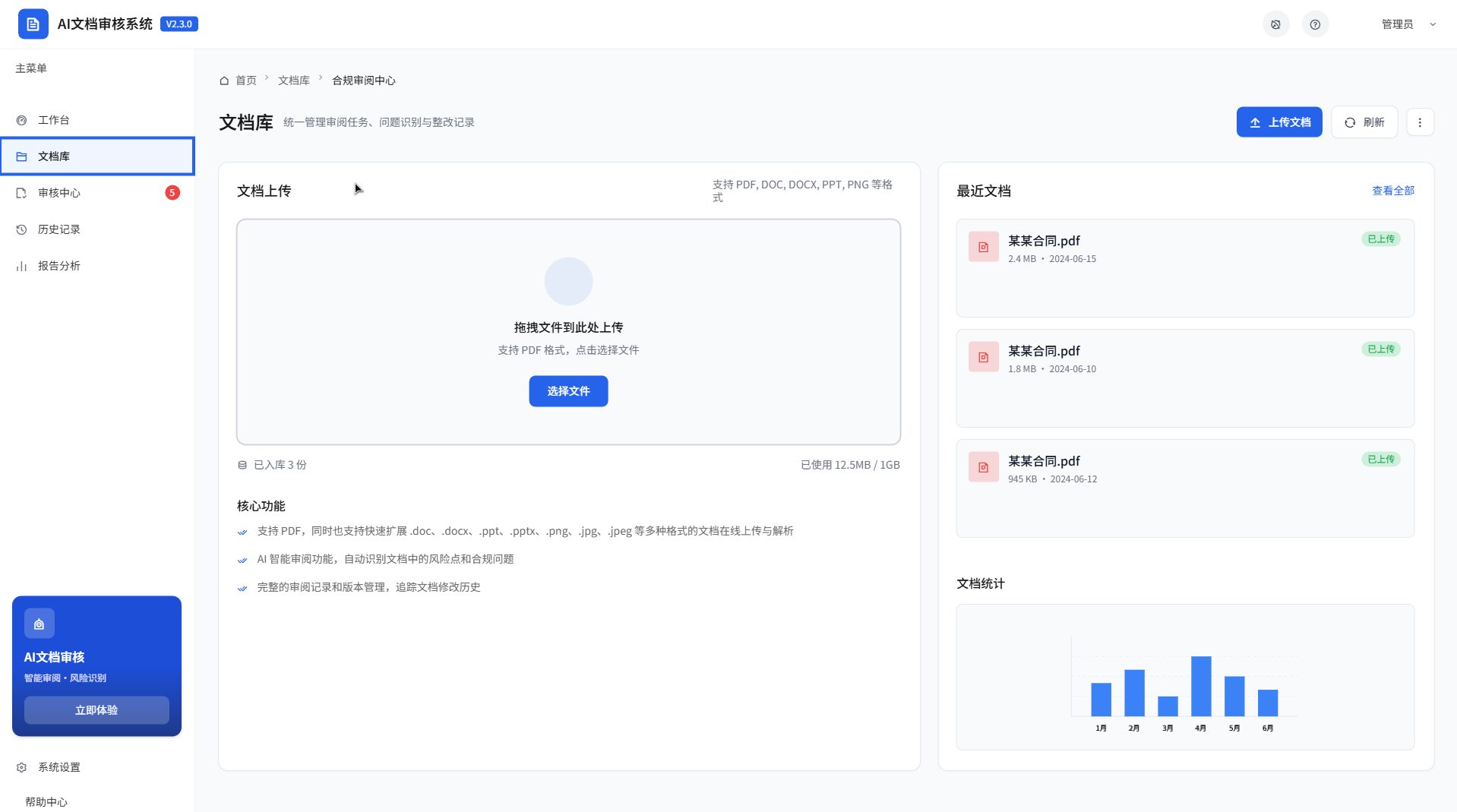Click the refresh circle icon in 刷新
The height and width of the screenshot is (812, 1457).
1350,122
